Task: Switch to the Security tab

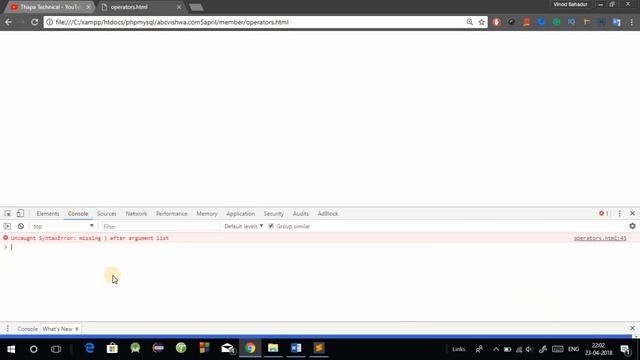Action: coord(273,213)
